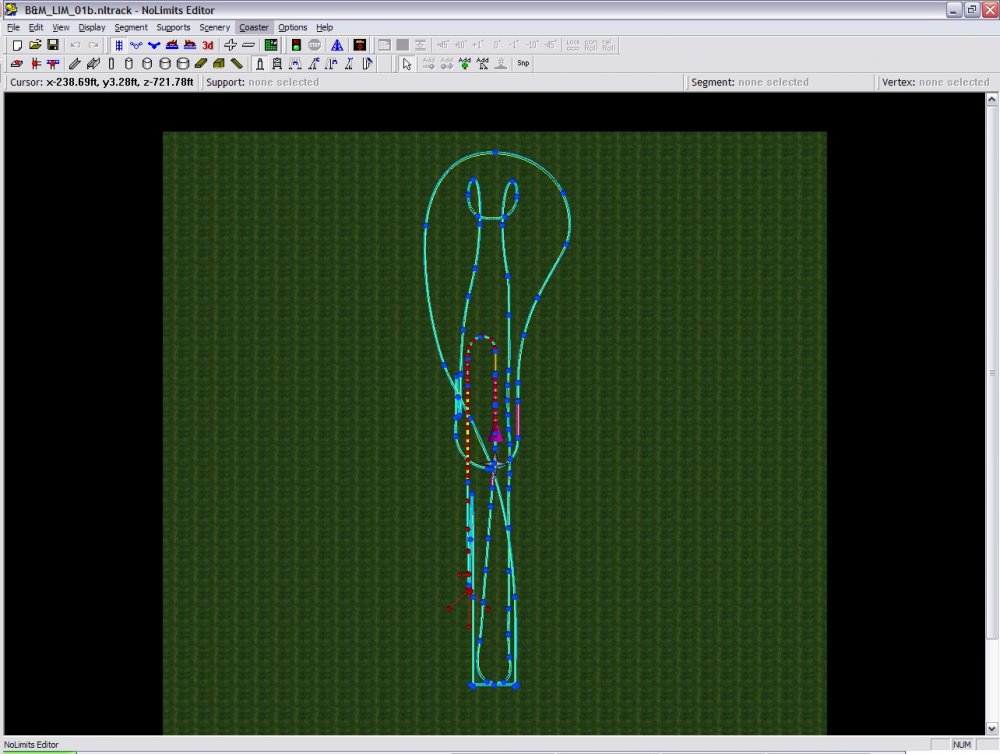Click the traffic light icon in the toolbar

pos(296,45)
